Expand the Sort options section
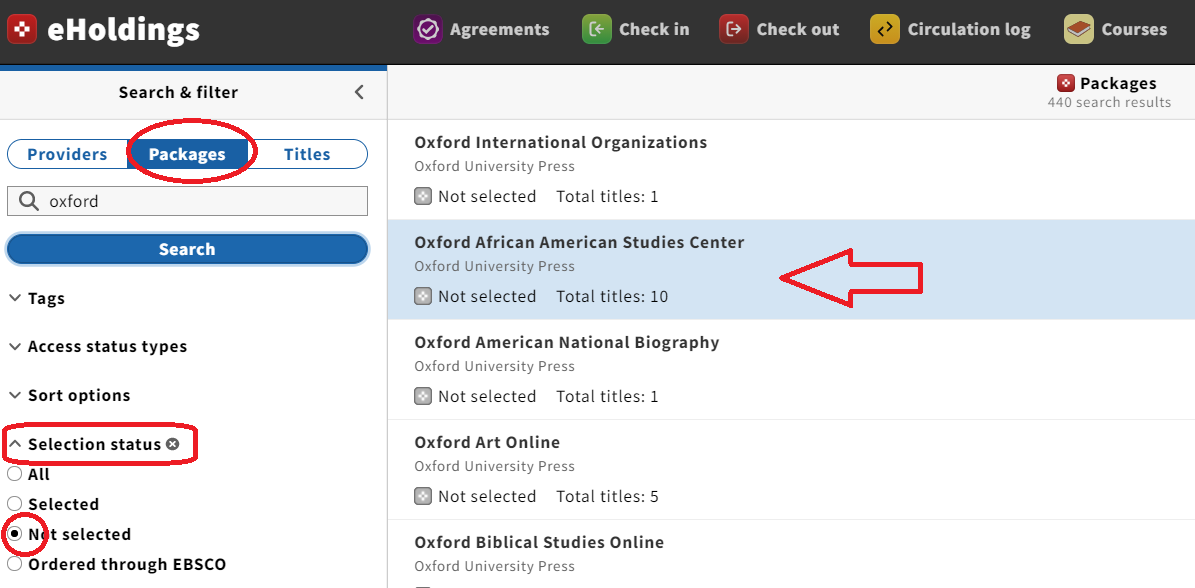 [x=69, y=395]
